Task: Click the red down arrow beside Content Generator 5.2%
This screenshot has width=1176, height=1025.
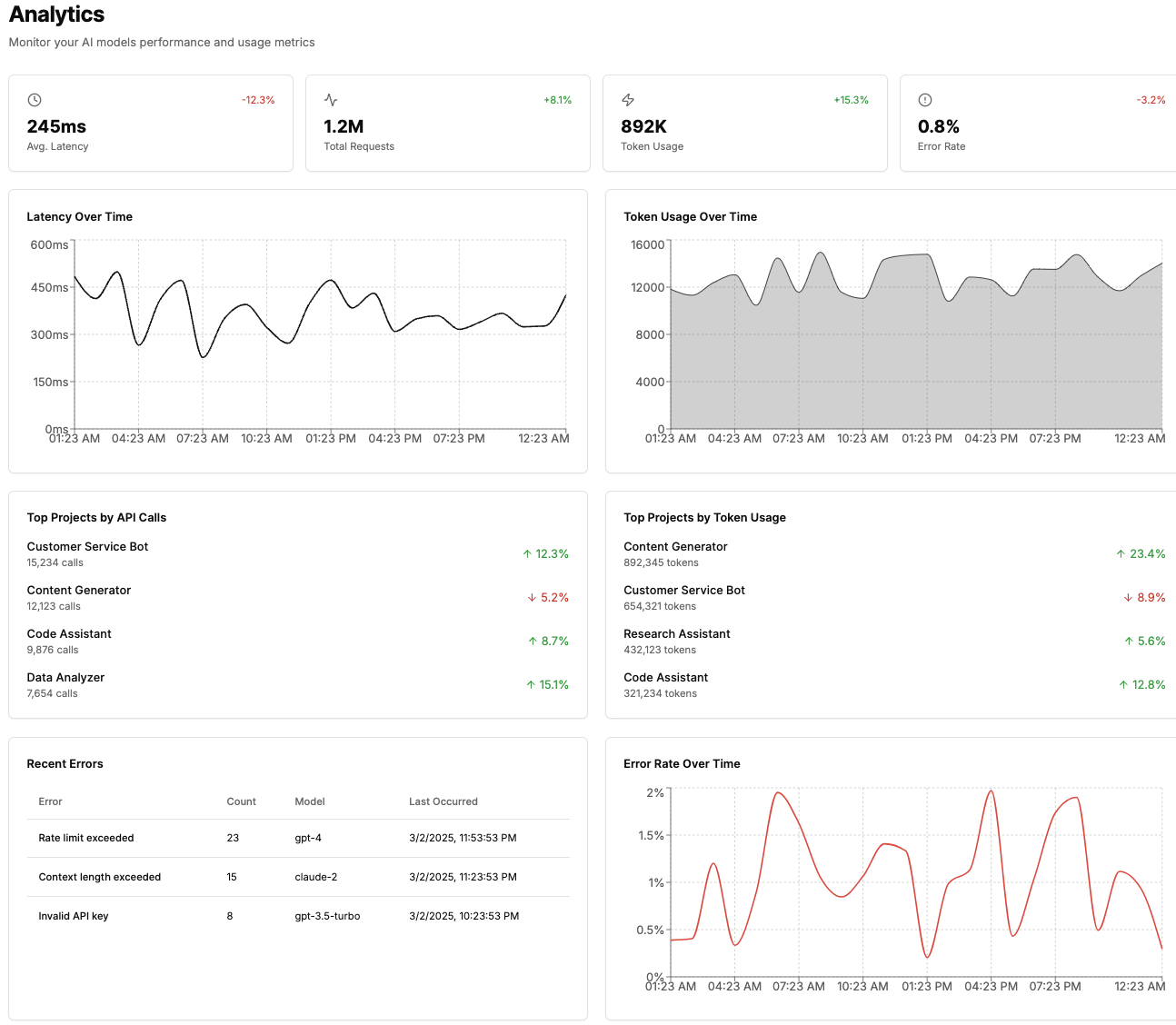Action: pos(532,597)
